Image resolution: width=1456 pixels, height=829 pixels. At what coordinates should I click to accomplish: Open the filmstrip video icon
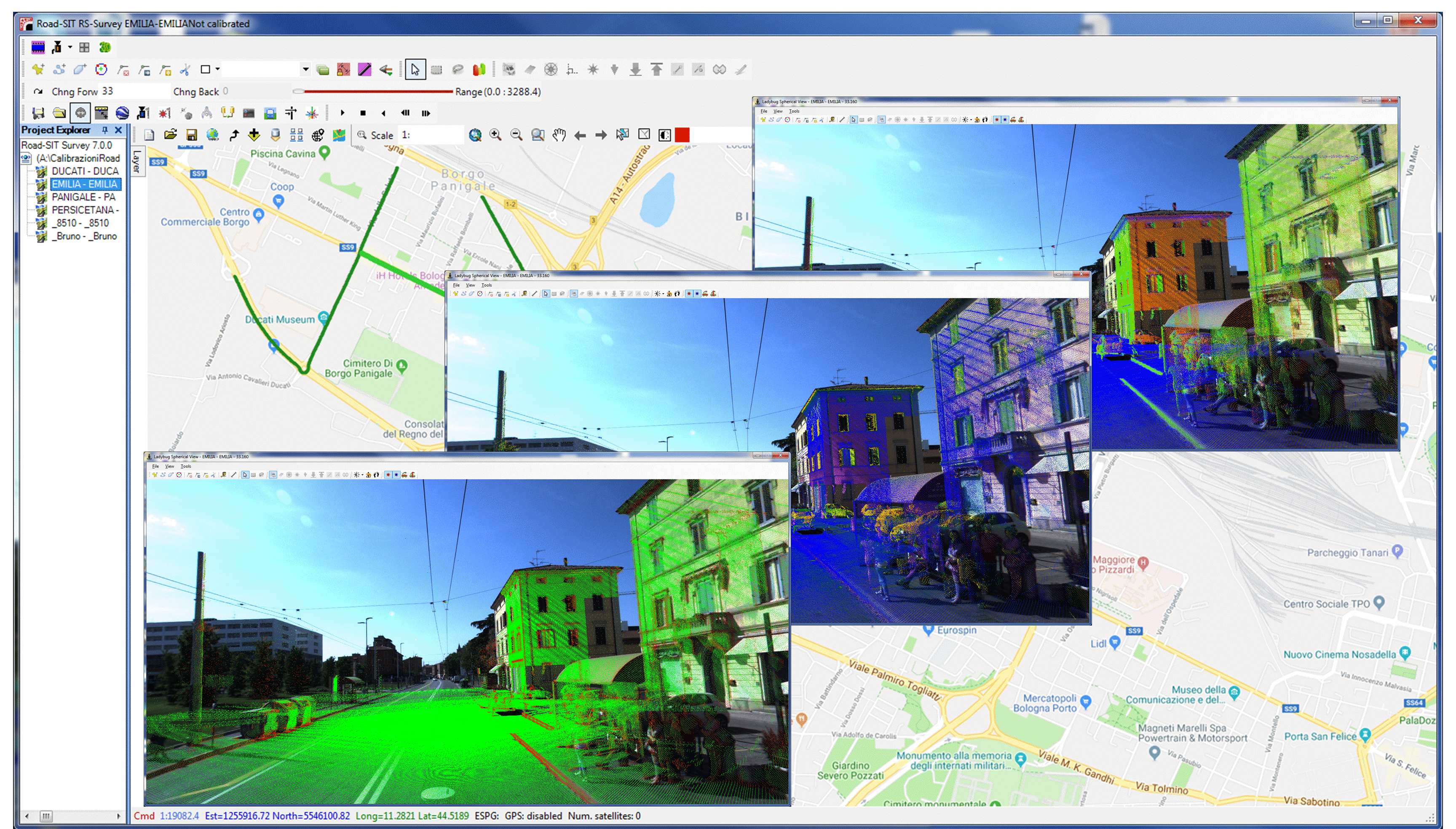38,47
